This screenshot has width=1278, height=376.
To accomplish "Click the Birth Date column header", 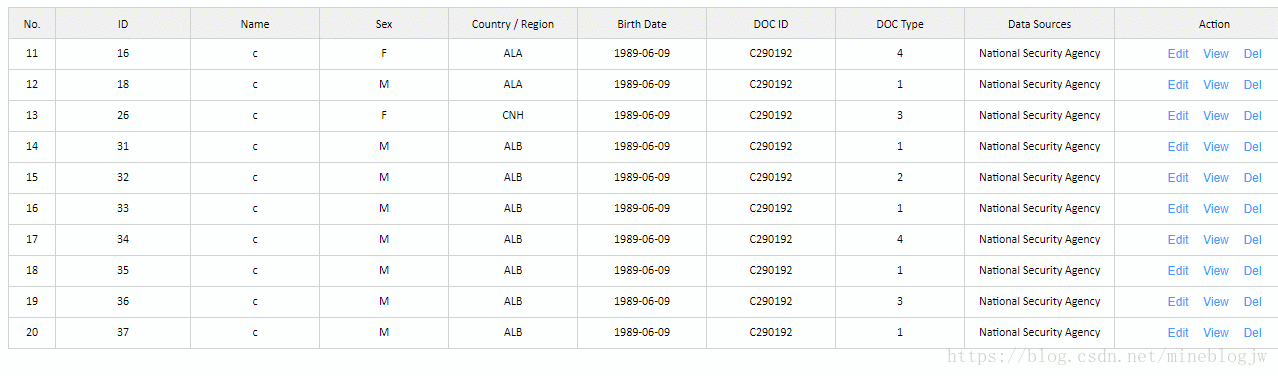I will (x=642, y=24).
